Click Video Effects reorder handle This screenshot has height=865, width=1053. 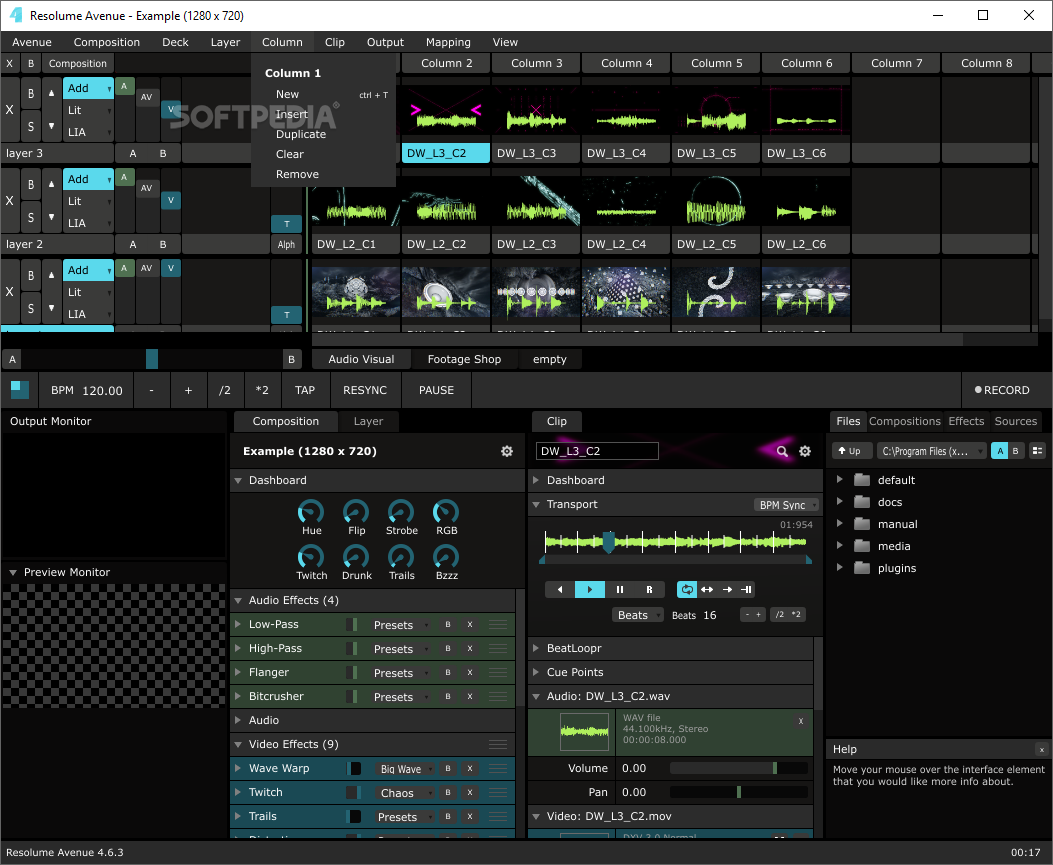(498, 744)
